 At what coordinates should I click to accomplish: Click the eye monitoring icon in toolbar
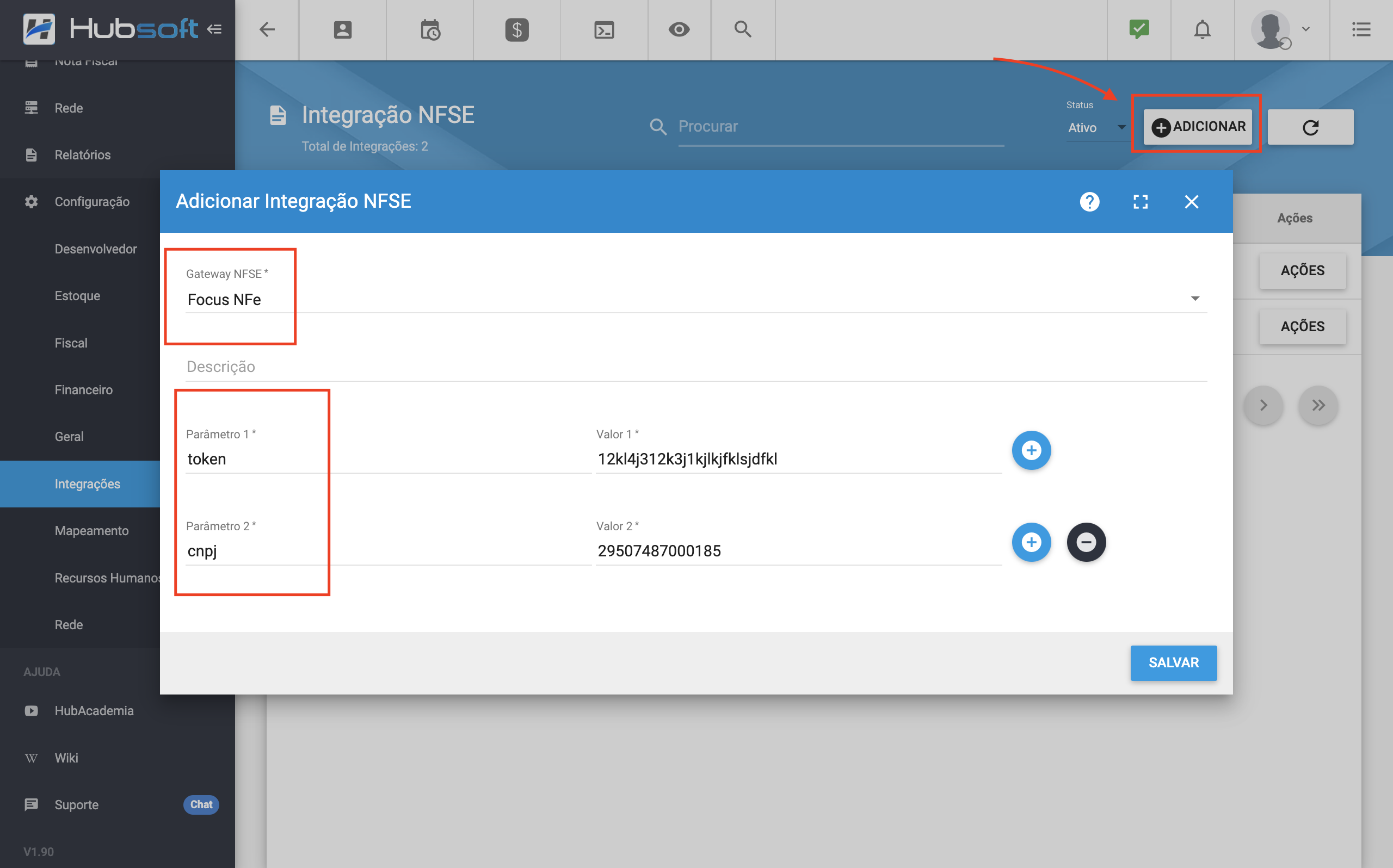click(679, 30)
